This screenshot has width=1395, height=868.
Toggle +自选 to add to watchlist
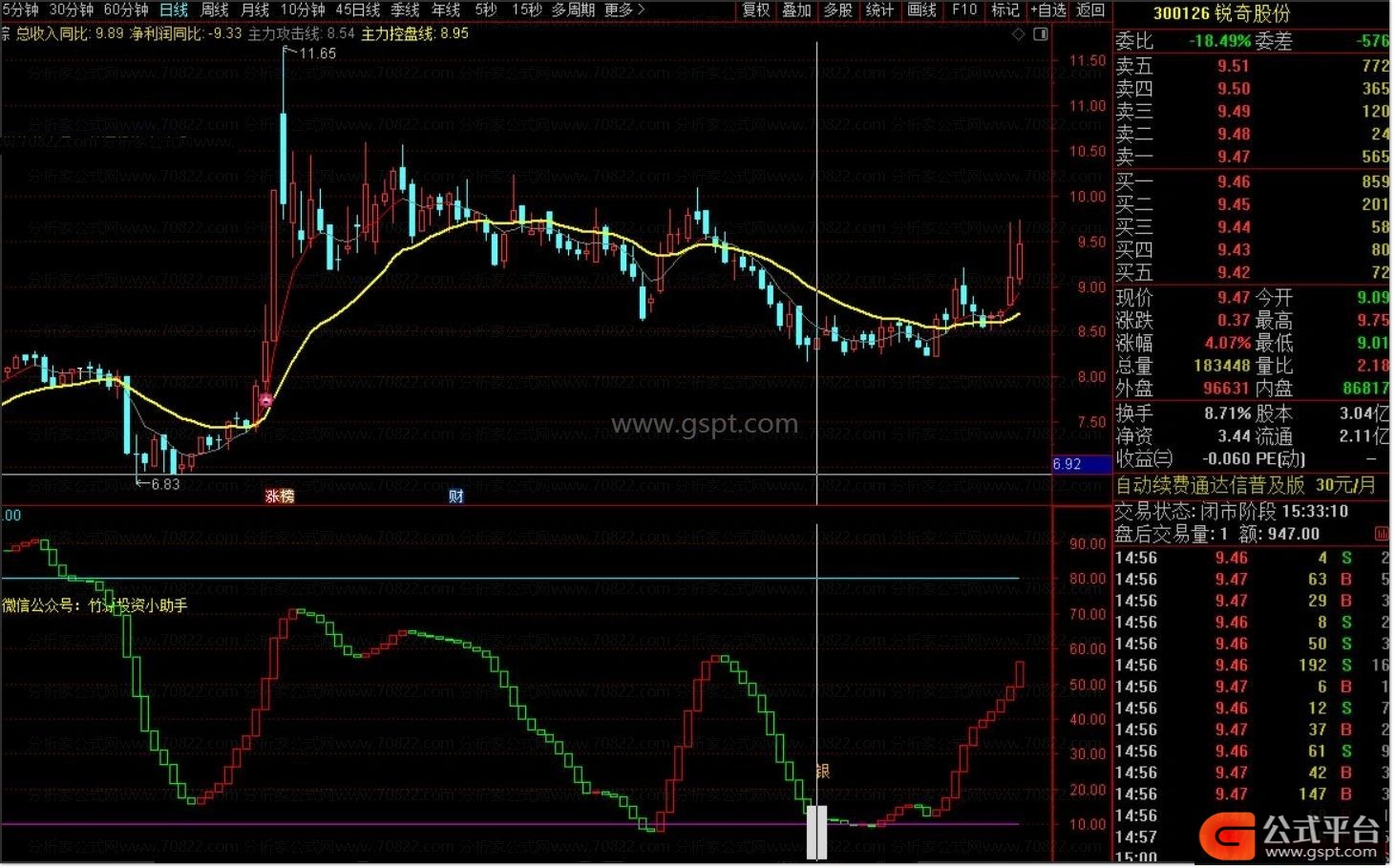pos(1047,10)
